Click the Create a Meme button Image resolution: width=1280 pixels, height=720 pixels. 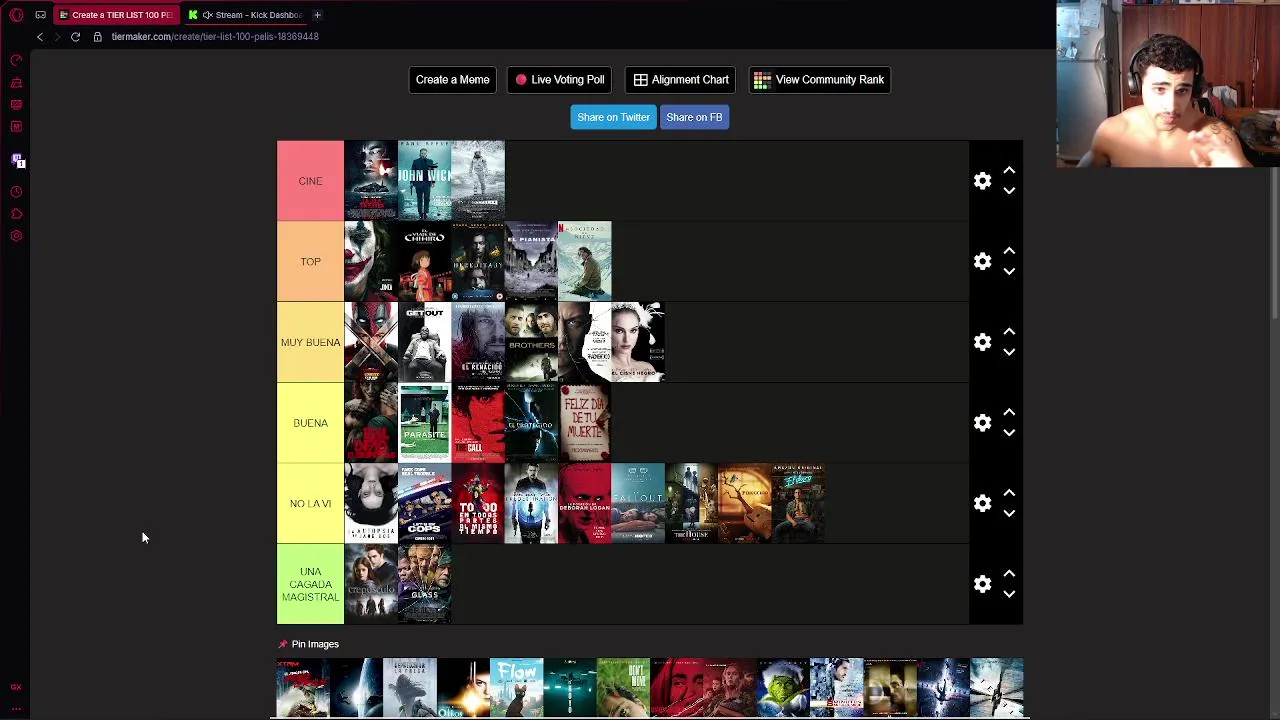[x=452, y=80]
